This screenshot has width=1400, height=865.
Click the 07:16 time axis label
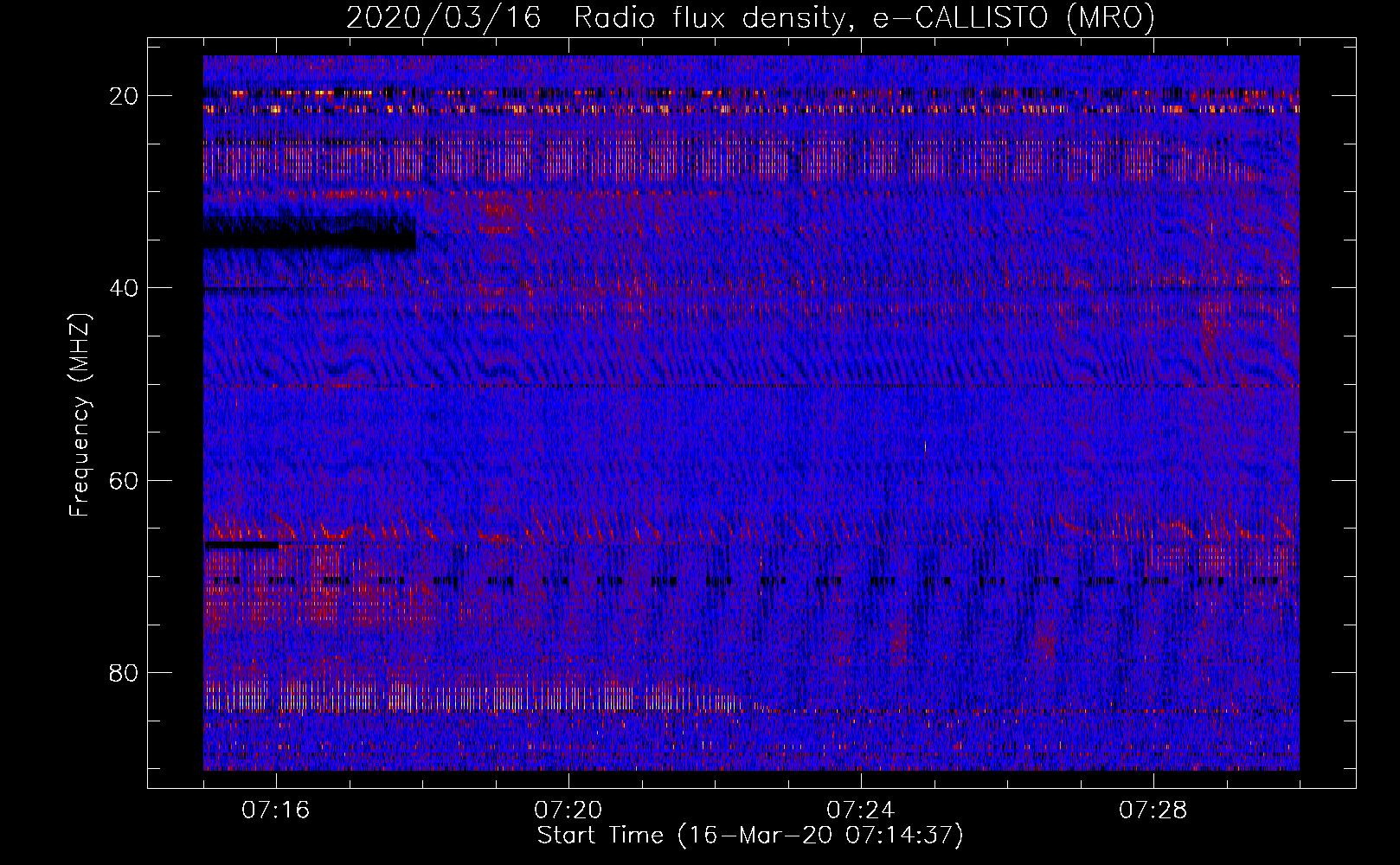276,811
